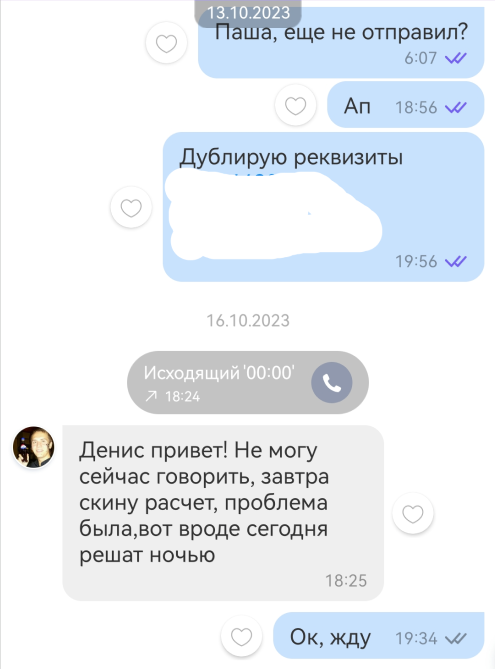Tap the received message 'Денис привет!'
Image resolution: width=495 pixels, height=669 pixels.
(223, 513)
